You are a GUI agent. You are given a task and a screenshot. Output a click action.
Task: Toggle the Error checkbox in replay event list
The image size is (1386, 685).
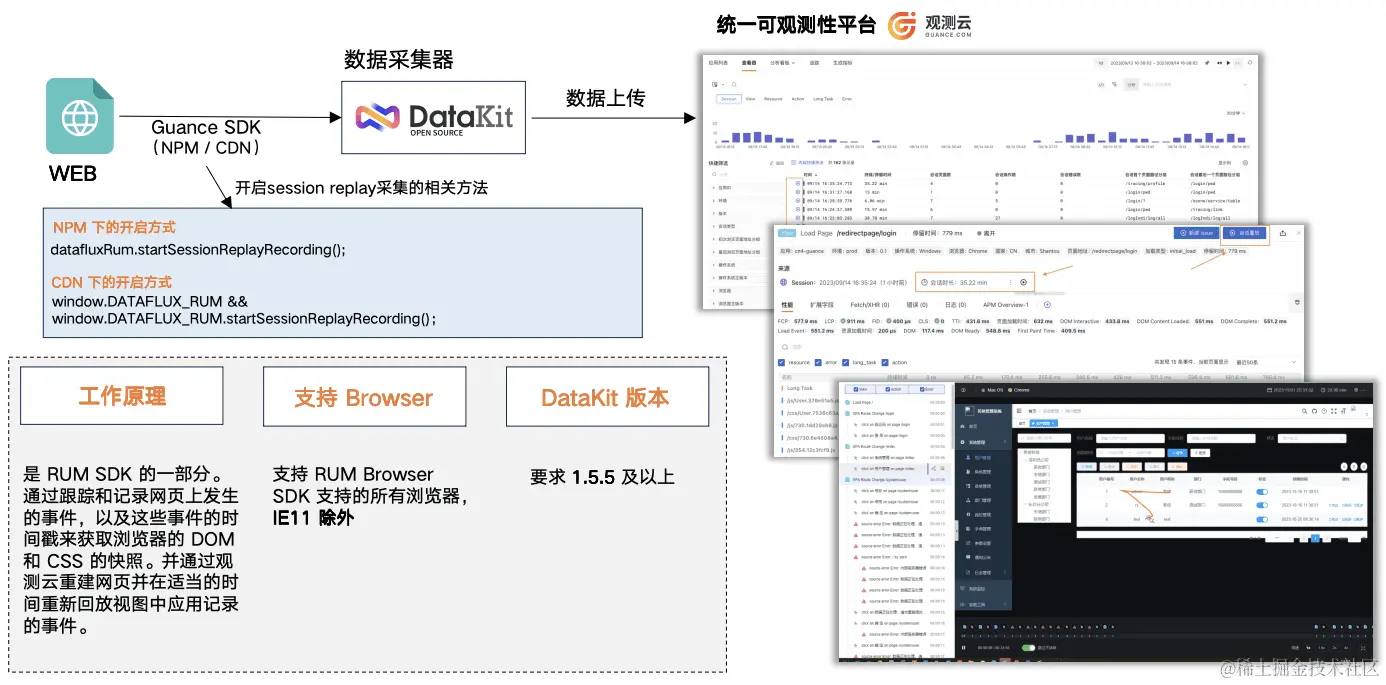922,389
